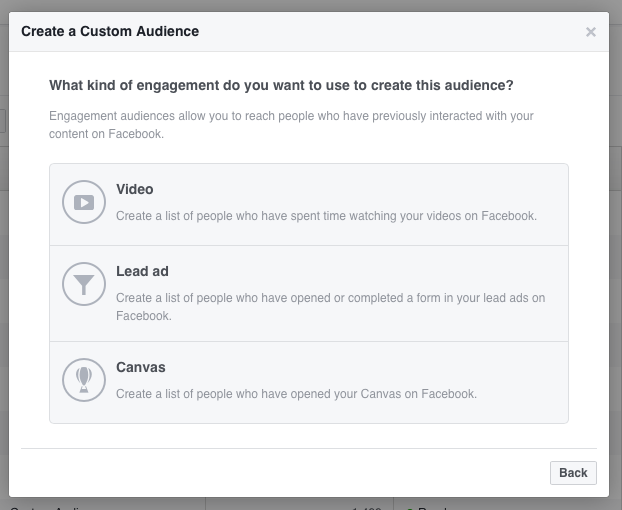622x510 pixels.
Task: Click the video watchers description text
Action: (x=326, y=216)
